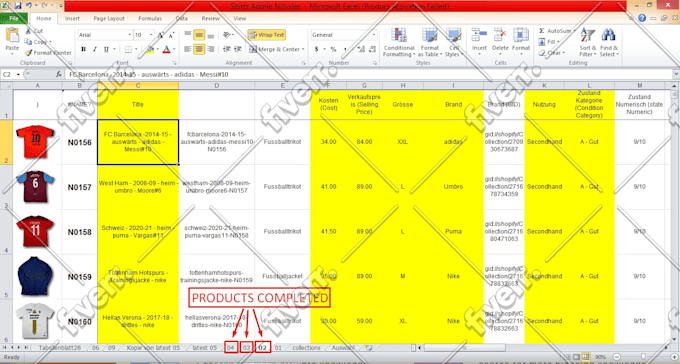The width and height of the screenshot is (680, 364).
Task: Click the Insert Function fx button
Action: (x=59, y=75)
